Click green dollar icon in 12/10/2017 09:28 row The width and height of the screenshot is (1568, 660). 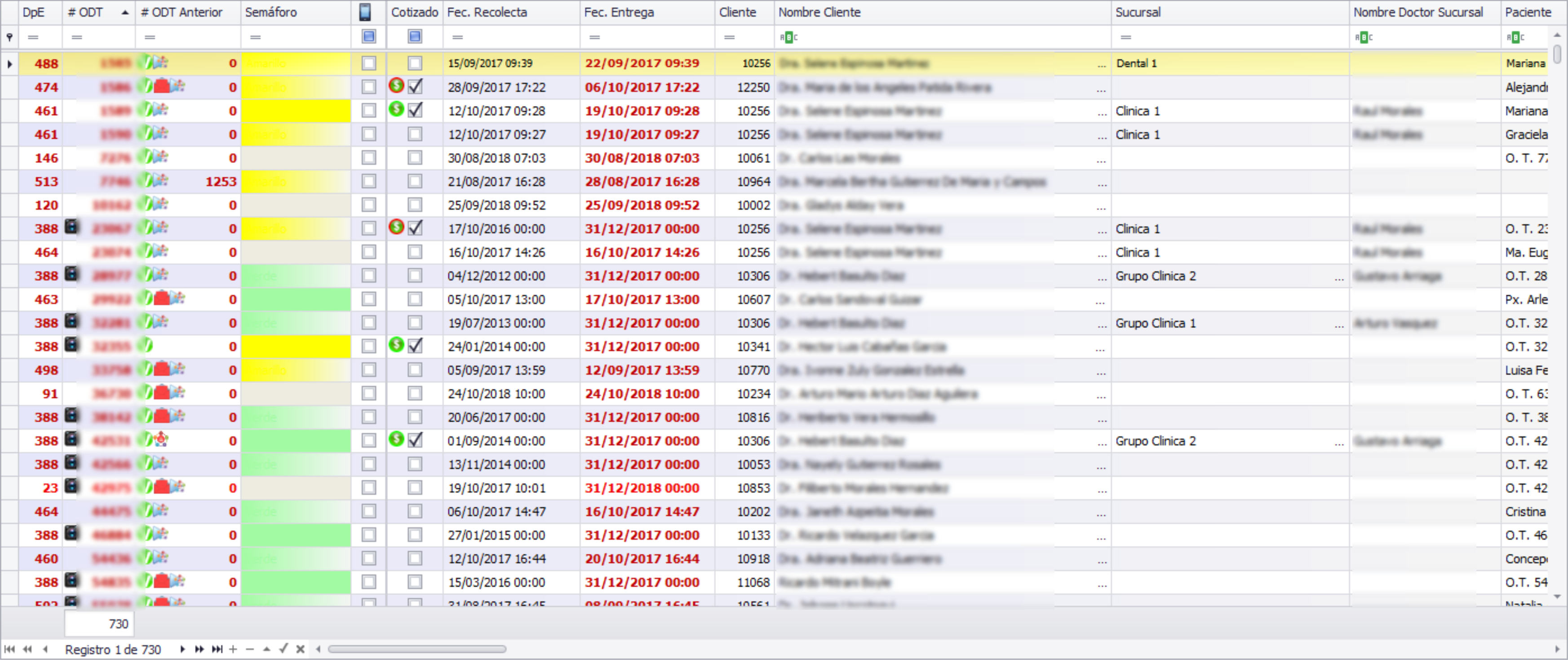click(x=396, y=110)
